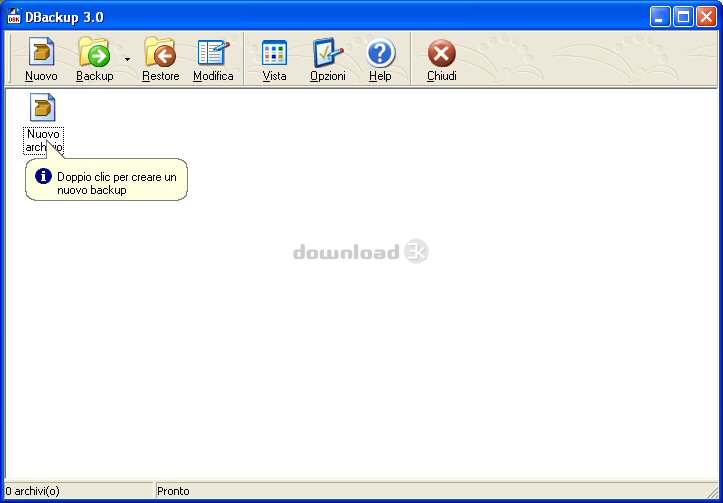Click the DBackup title bar app icon

14,17
